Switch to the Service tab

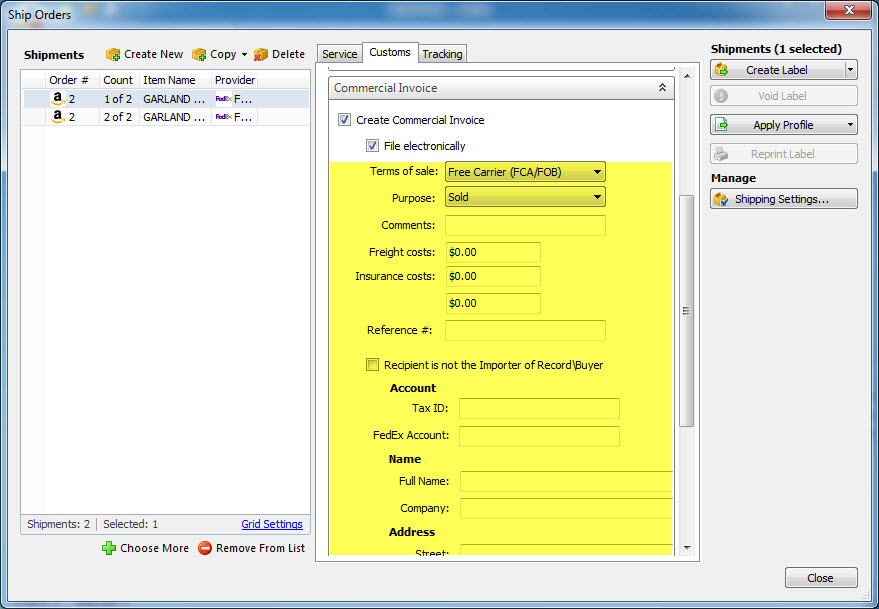(x=339, y=54)
